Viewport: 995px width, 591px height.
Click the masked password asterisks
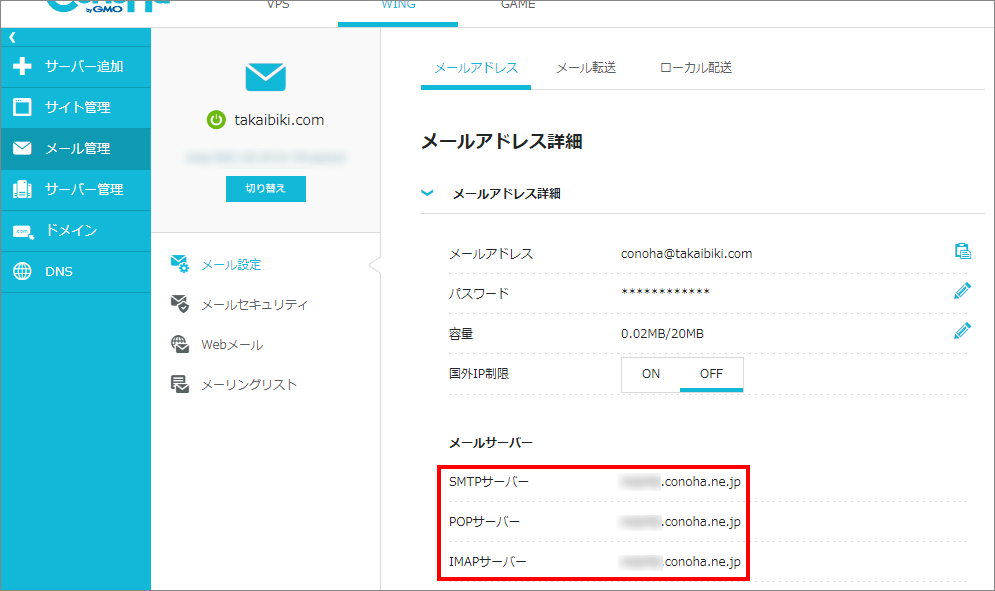click(x=666, y=292)
